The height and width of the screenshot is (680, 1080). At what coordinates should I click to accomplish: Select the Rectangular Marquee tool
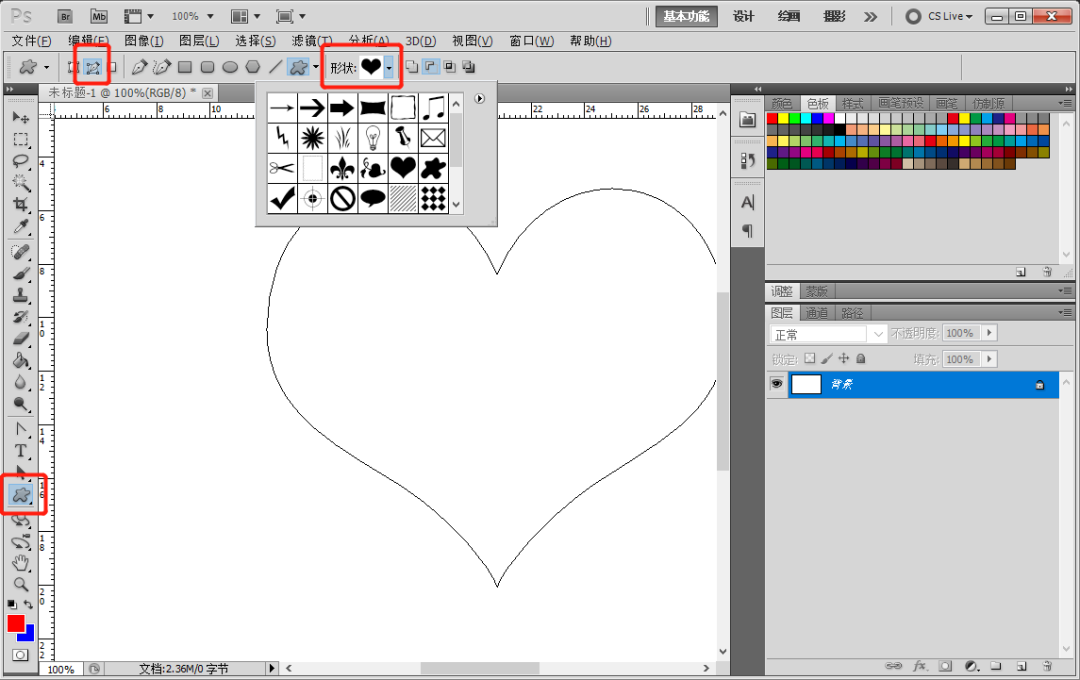(21, 139)
